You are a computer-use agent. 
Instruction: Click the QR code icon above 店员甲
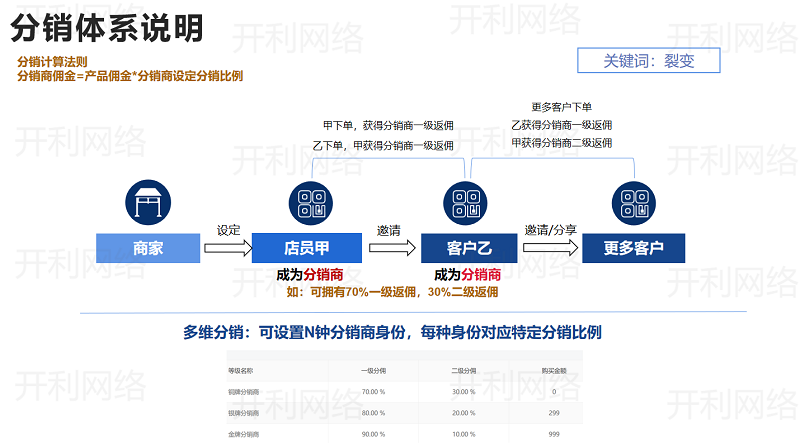tap(311, 203)
